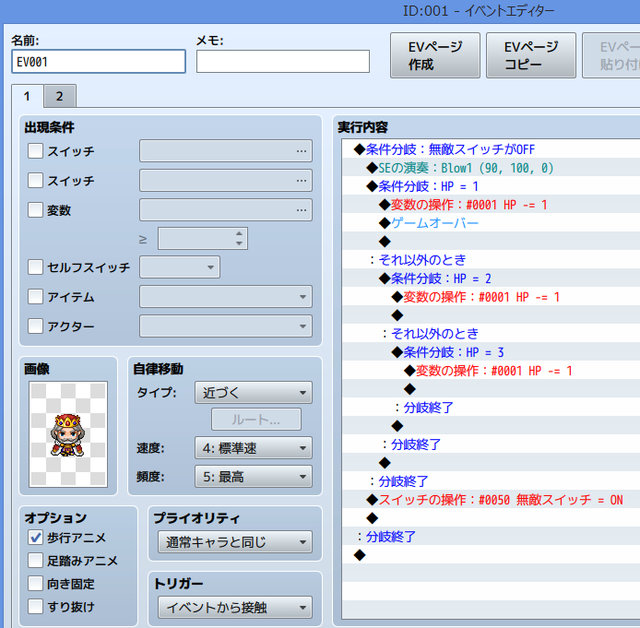640x628 pixels.
Task: Select line 条件分岐：無敵スイッチがOFF
Action: [491, 149]
